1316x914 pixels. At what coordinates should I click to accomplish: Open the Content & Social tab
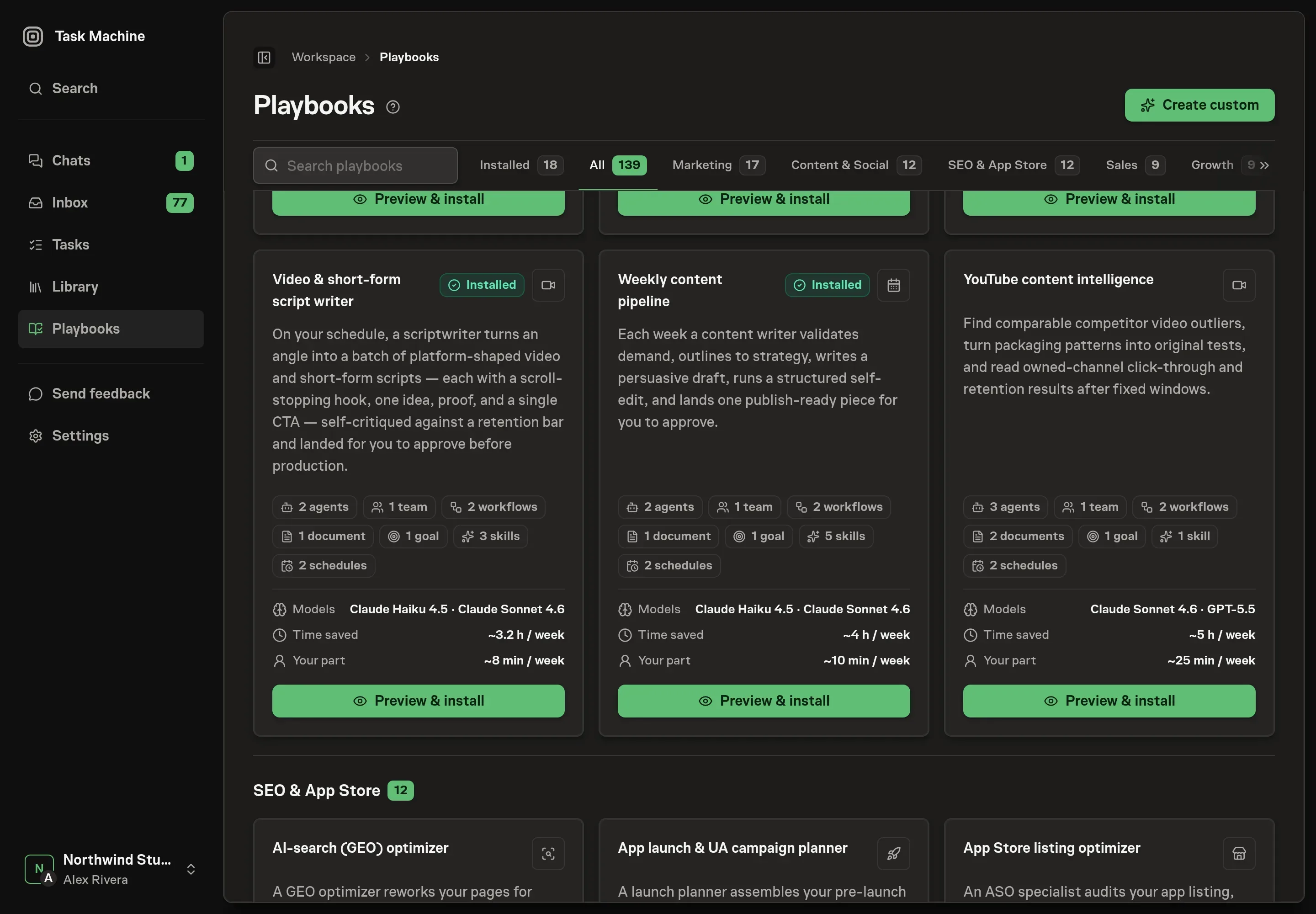pos(856,165)
